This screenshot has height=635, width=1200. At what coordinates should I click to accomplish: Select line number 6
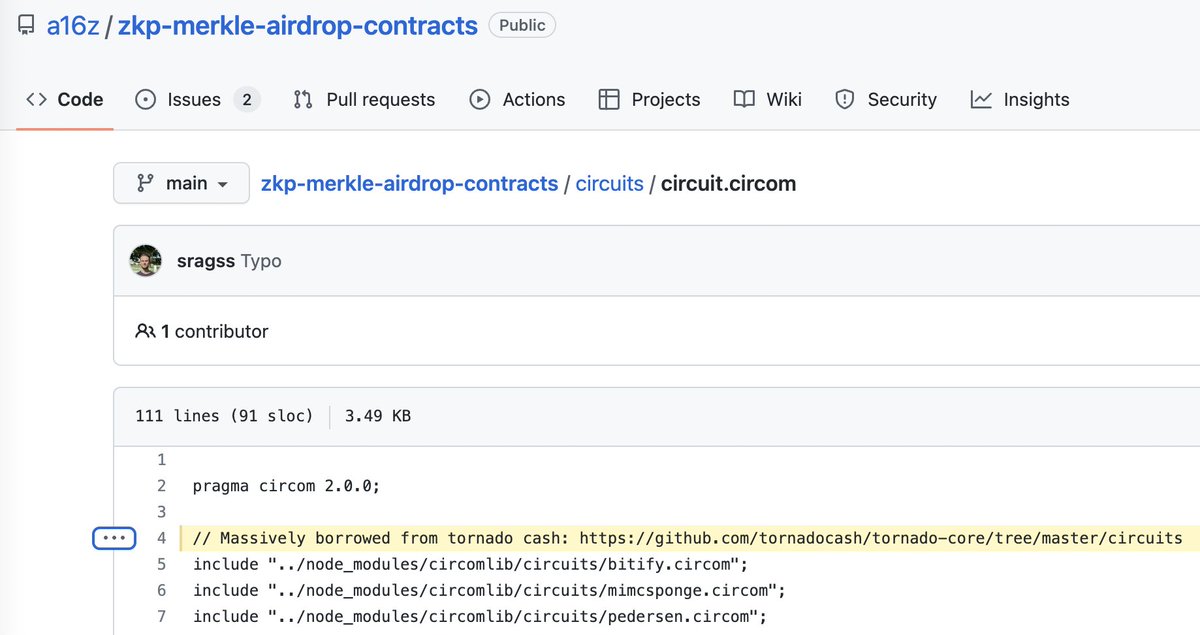click(160, 590)
